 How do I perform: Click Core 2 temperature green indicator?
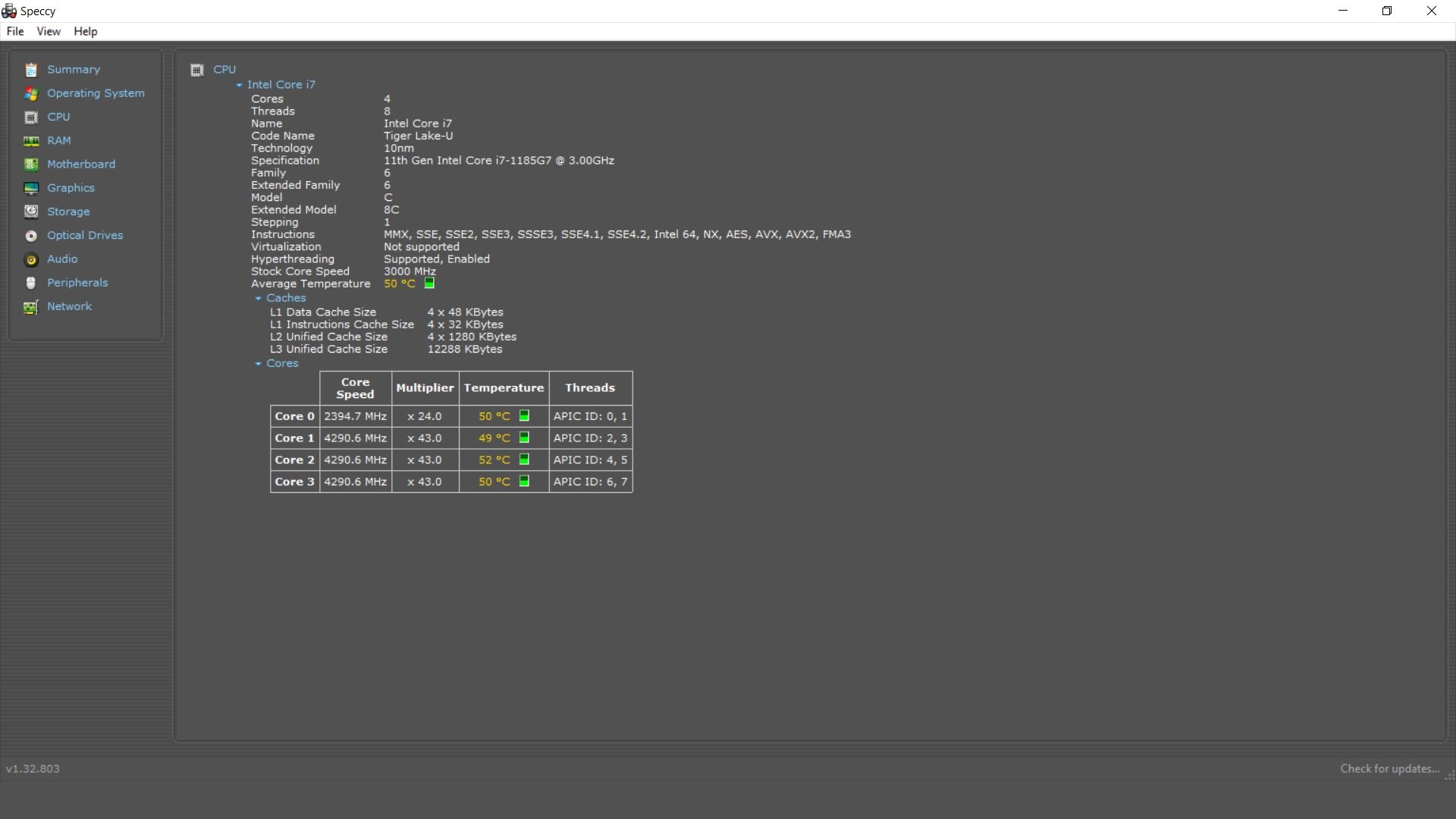(524, 460)
